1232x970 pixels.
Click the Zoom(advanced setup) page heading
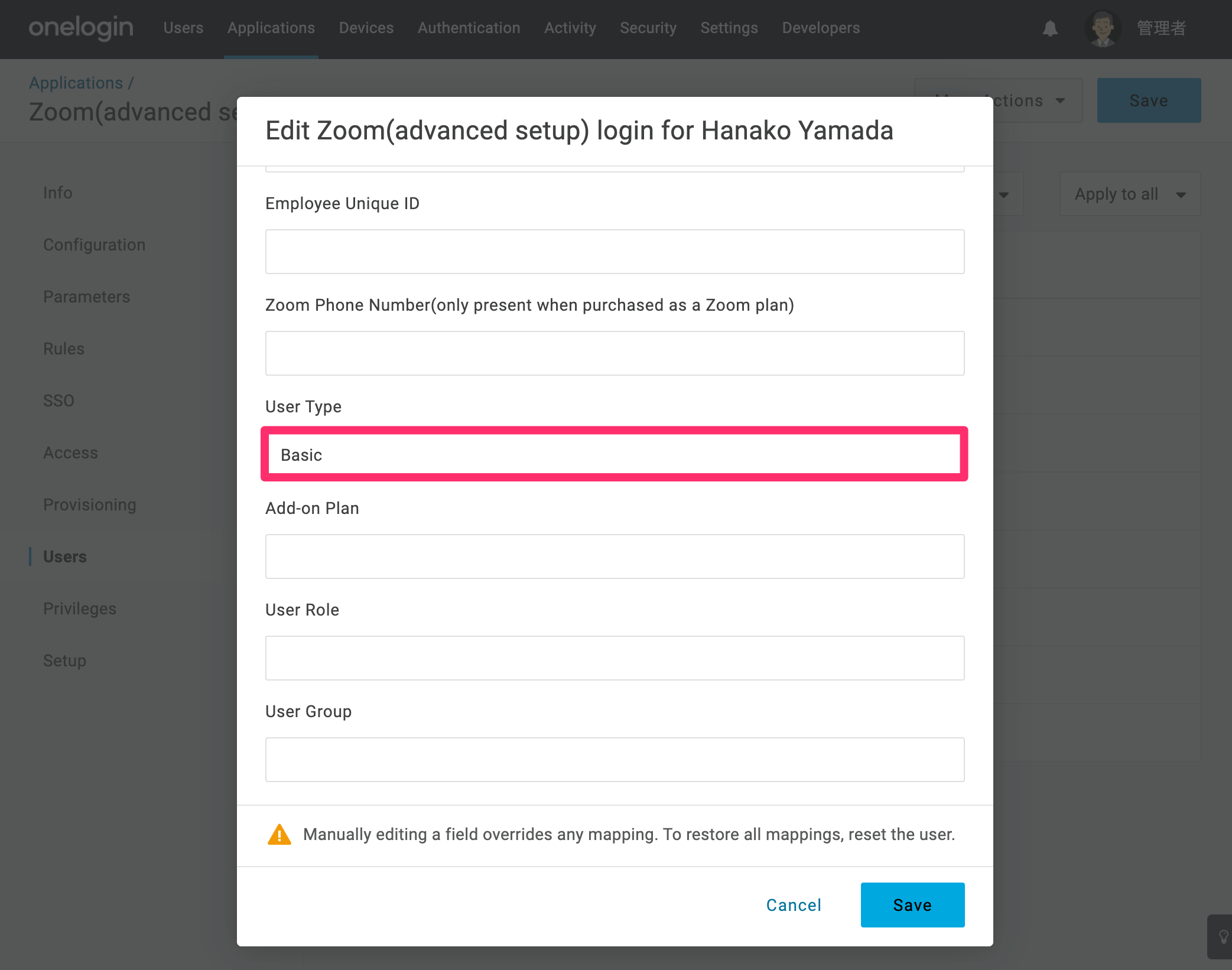click(x=133, y=112)
